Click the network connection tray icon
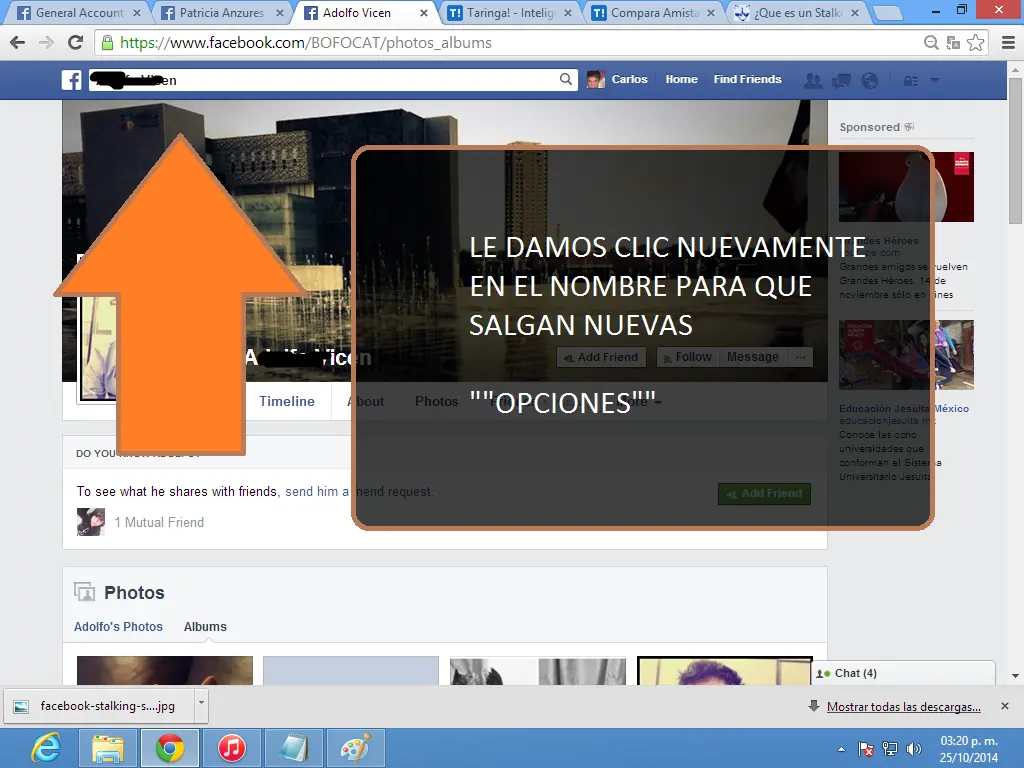This screenshot has height=768, width=1024. (x=890, y=749)
